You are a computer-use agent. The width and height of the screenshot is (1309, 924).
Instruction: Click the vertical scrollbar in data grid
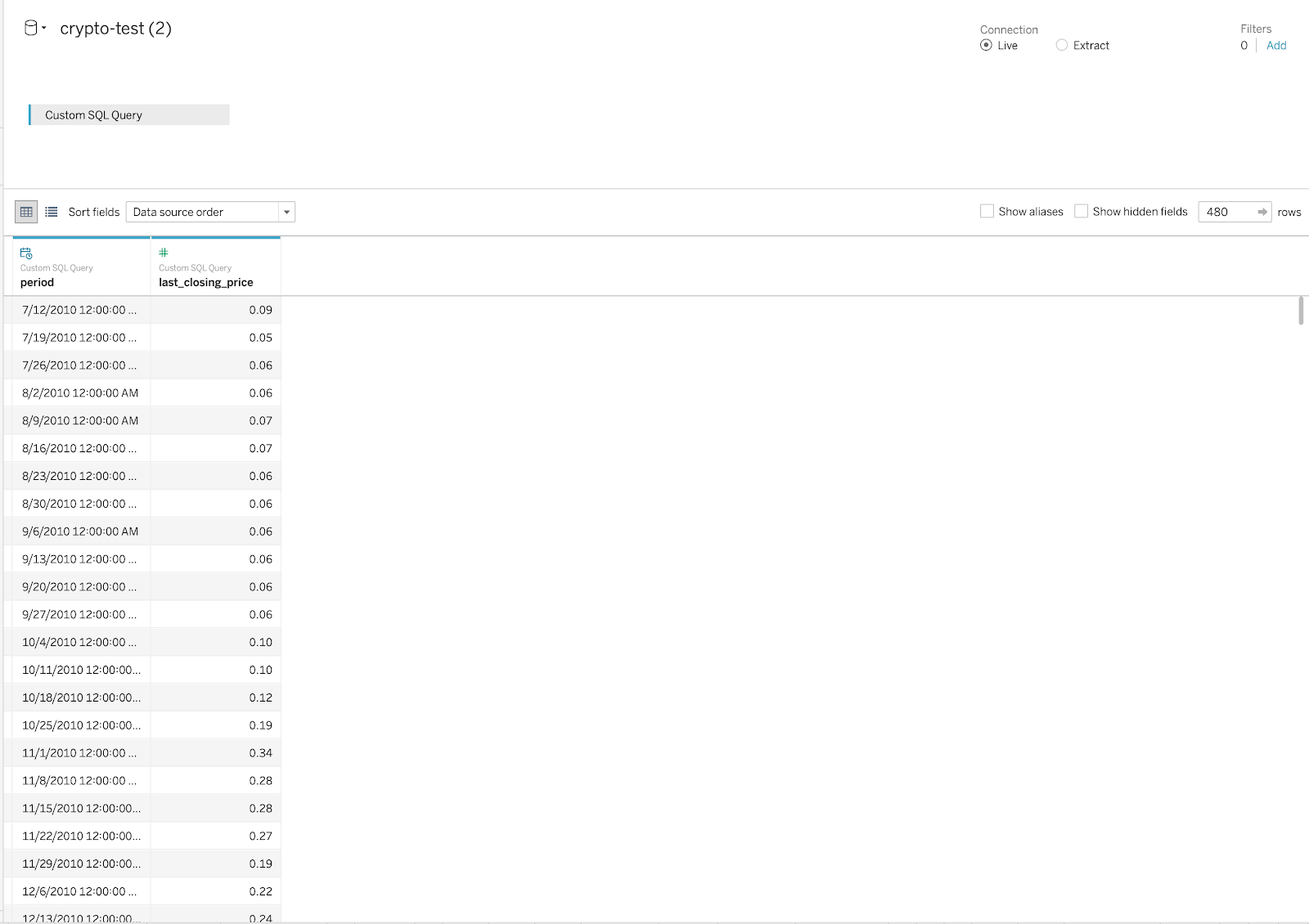[1301, 311]
